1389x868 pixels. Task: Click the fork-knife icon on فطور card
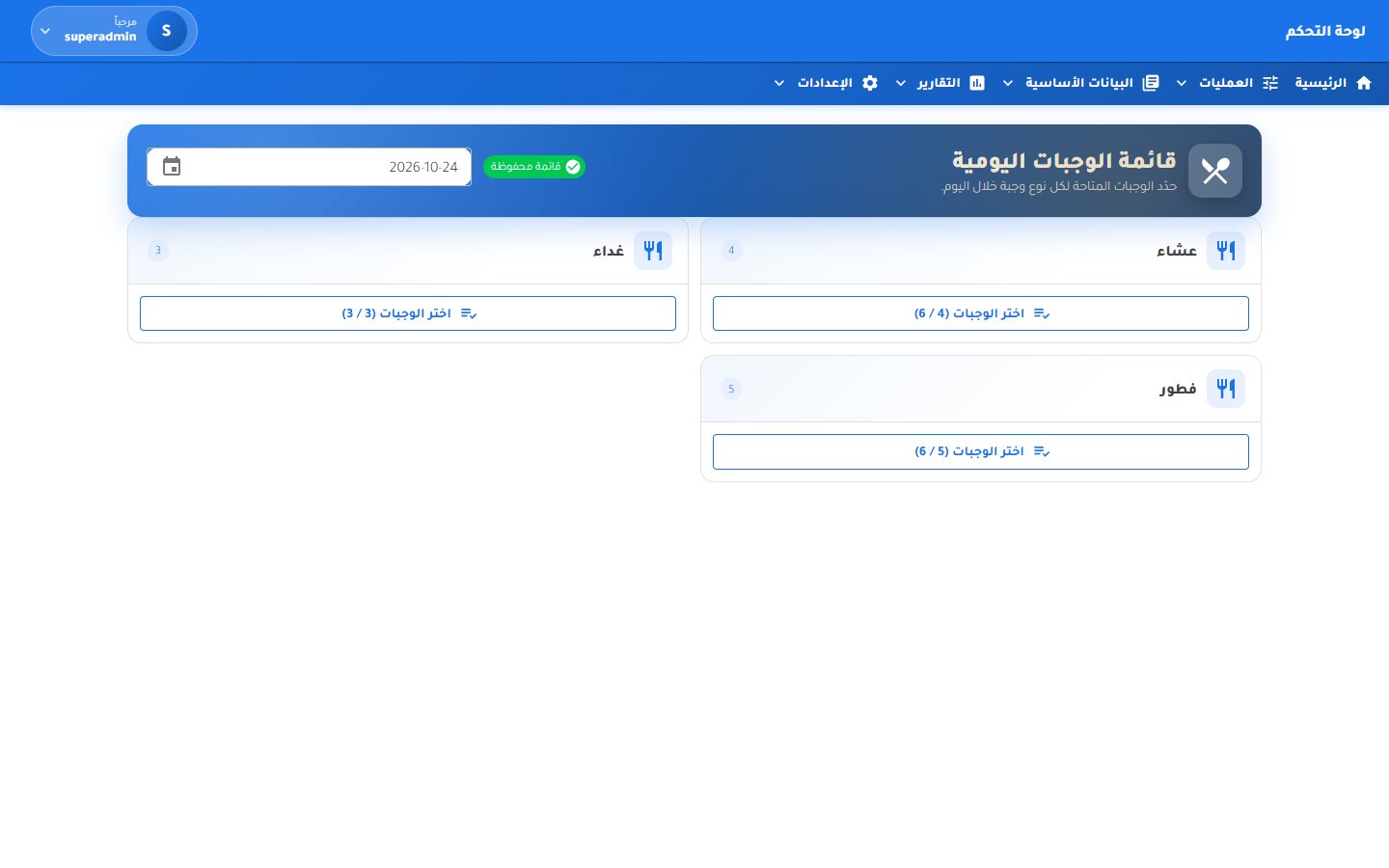click(1226, 389)
